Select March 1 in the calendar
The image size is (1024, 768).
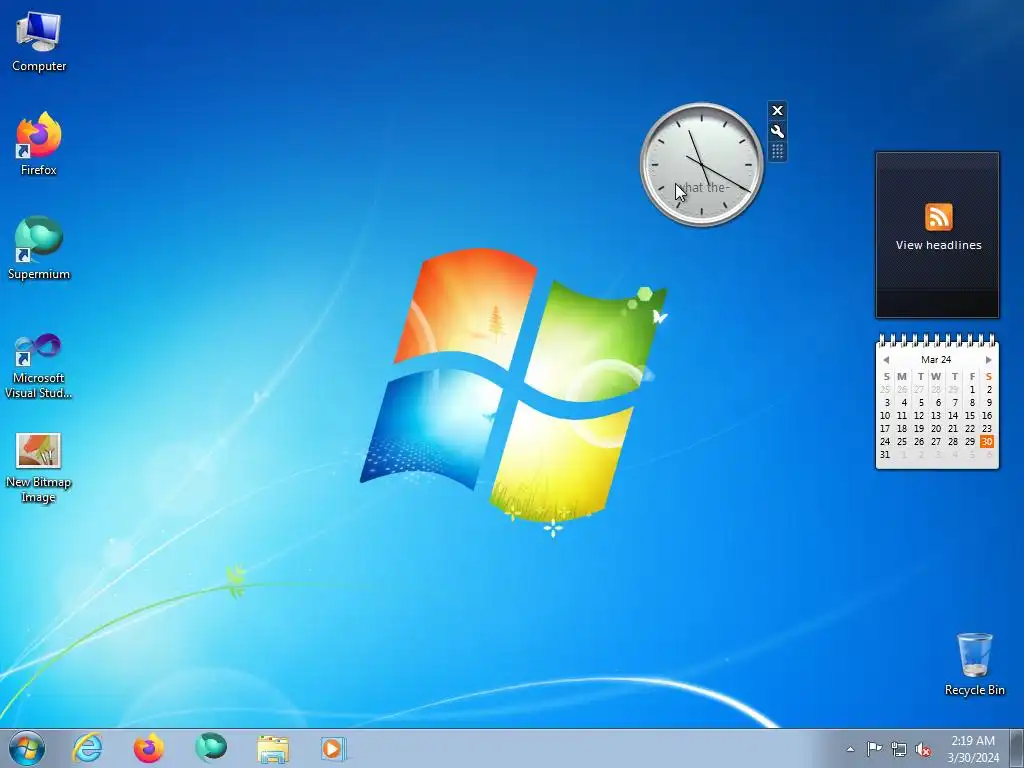[x=972, y=389]
